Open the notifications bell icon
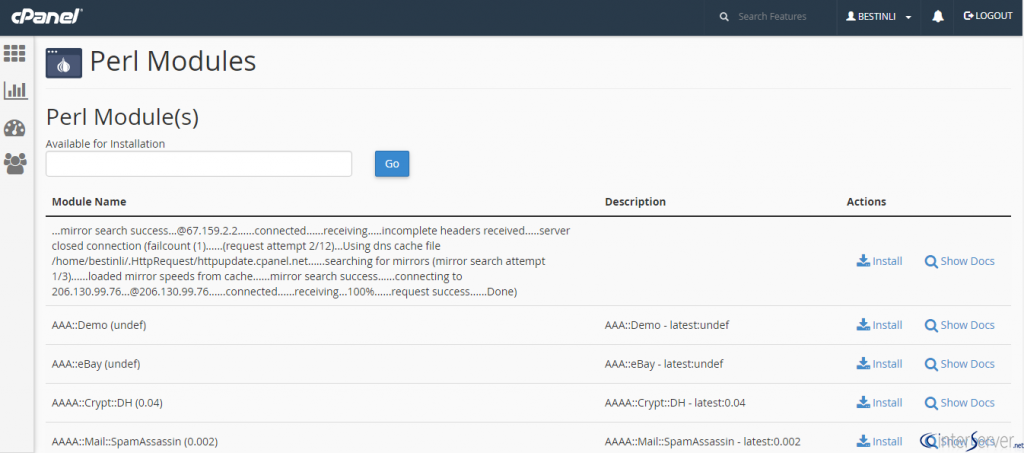The height and width of the screenshot is (453, 1024). [938, 17]
